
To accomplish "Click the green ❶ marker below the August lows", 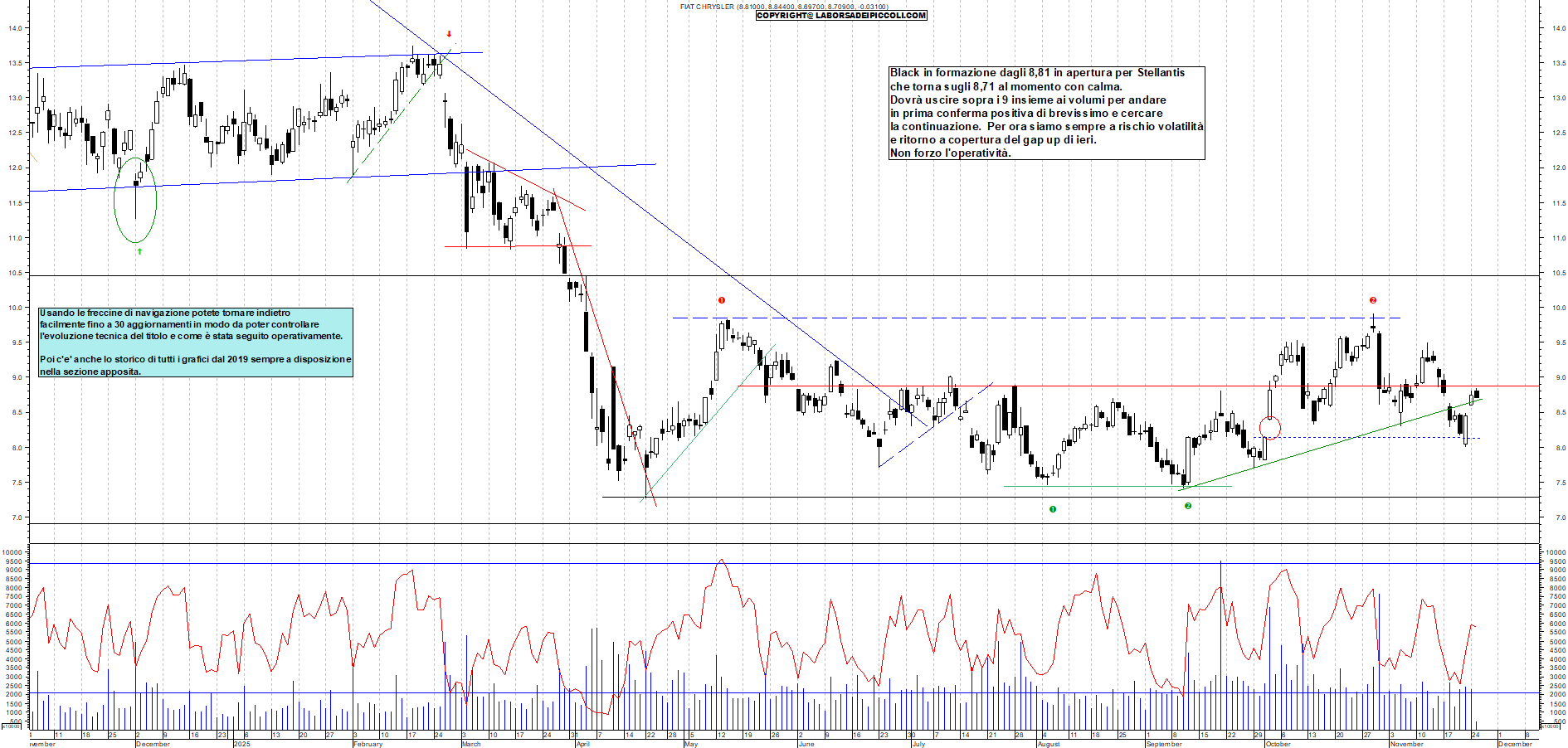I will [1052, 508].
